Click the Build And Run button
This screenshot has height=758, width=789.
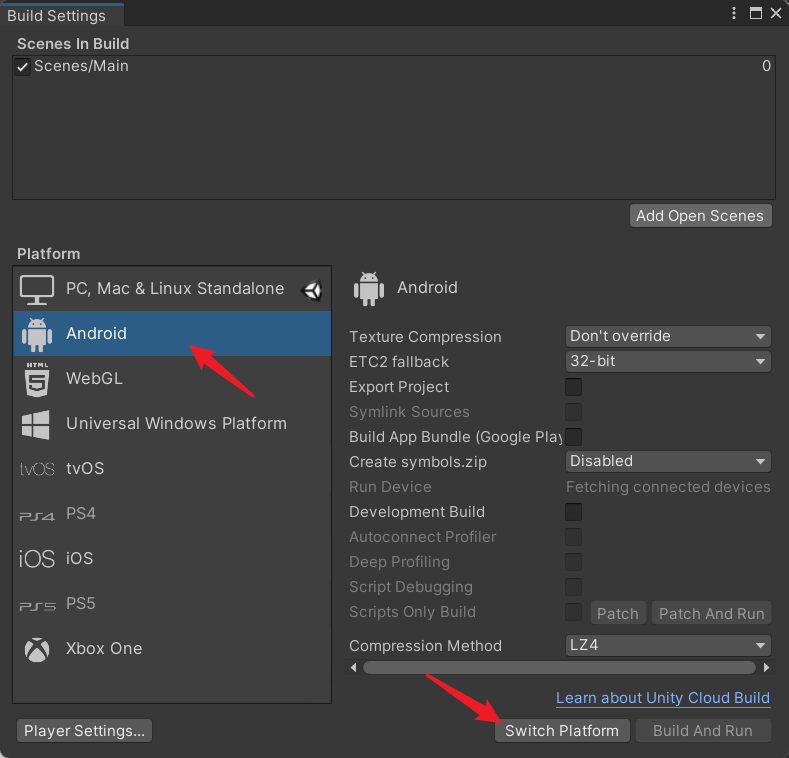(x=703, y=731)
